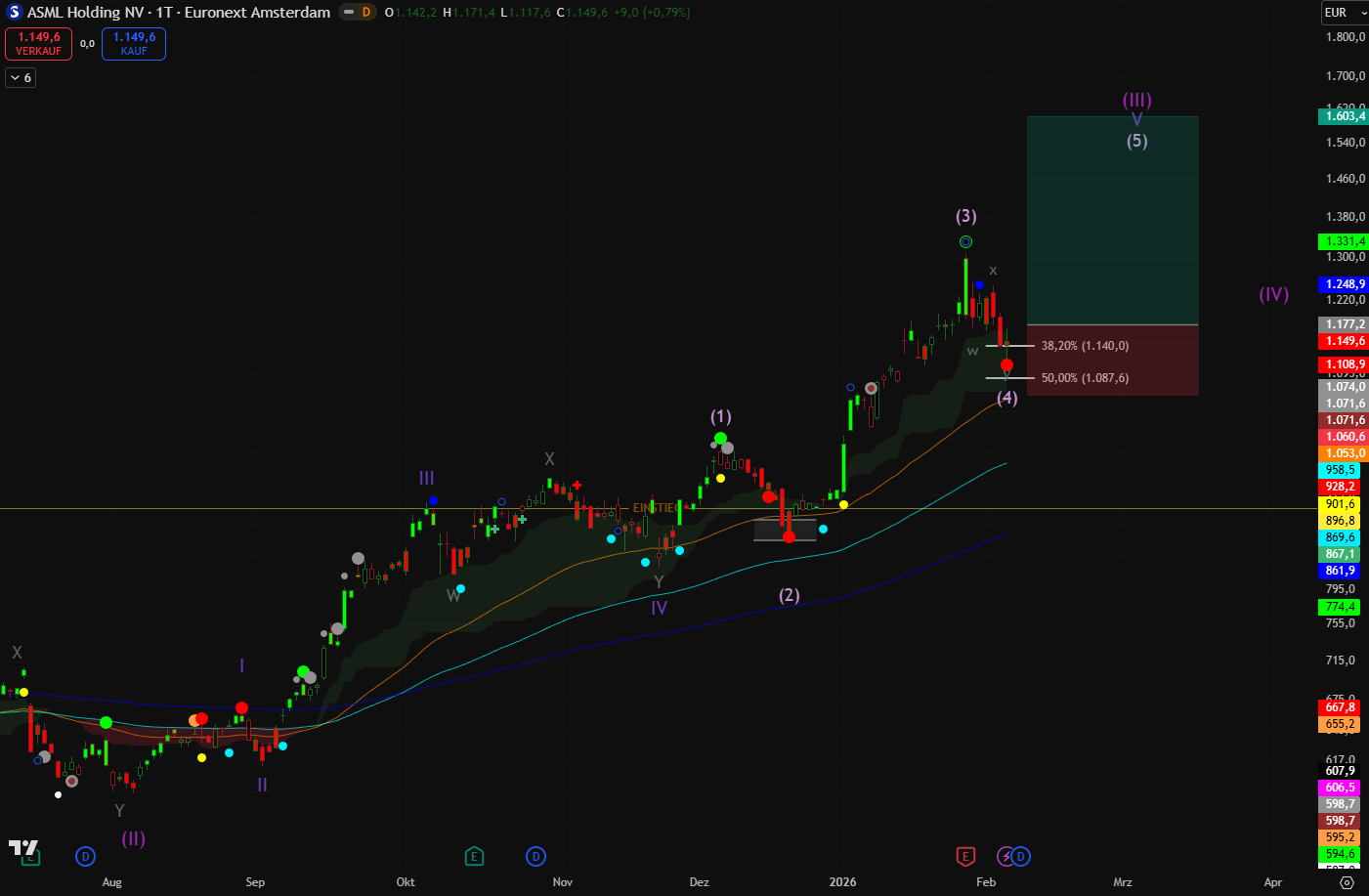
Task: Click the ASML symbol logo icon
Action: (14, 13)
